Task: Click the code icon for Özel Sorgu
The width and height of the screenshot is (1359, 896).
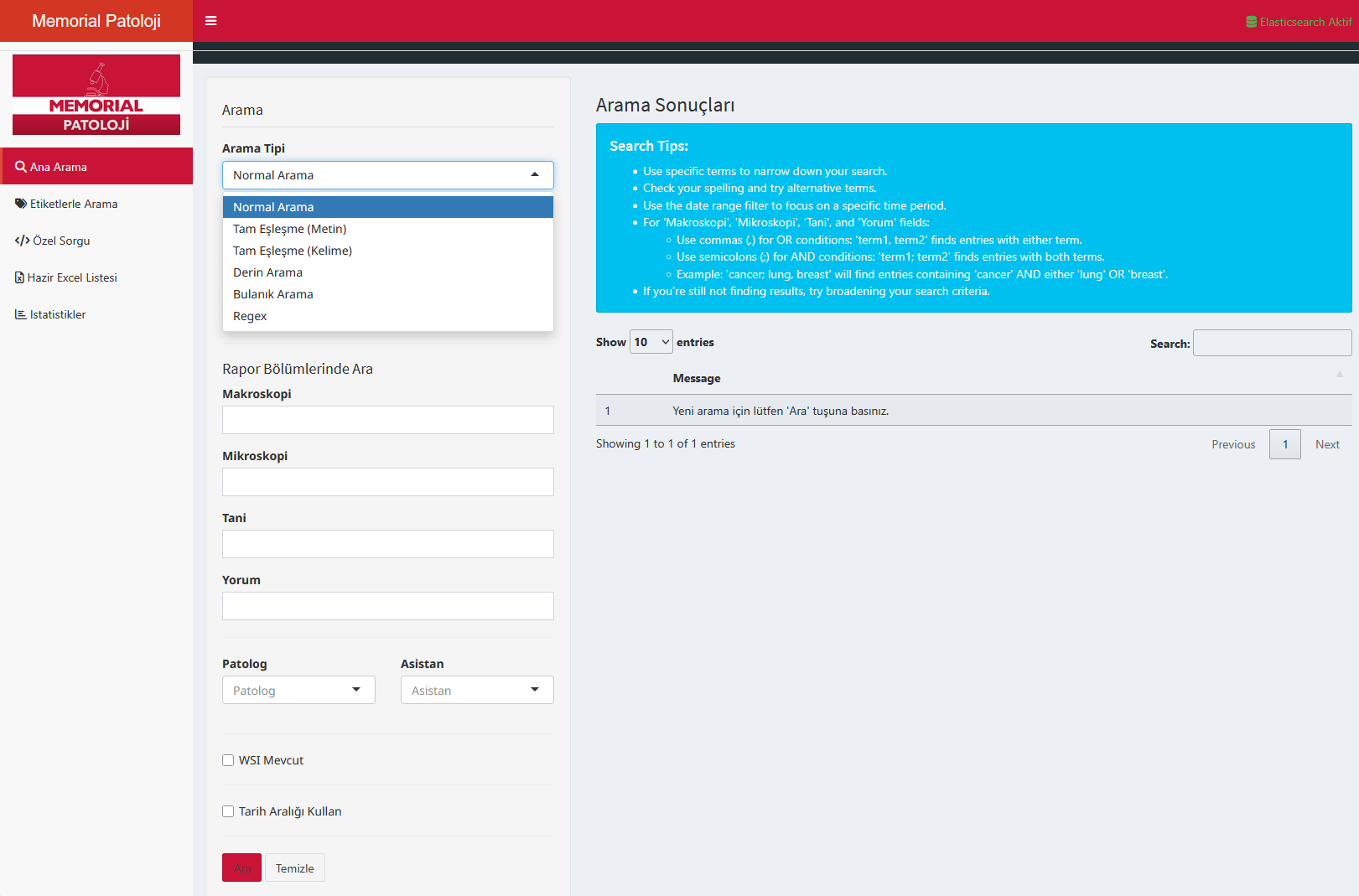Action: pos(22,241)
